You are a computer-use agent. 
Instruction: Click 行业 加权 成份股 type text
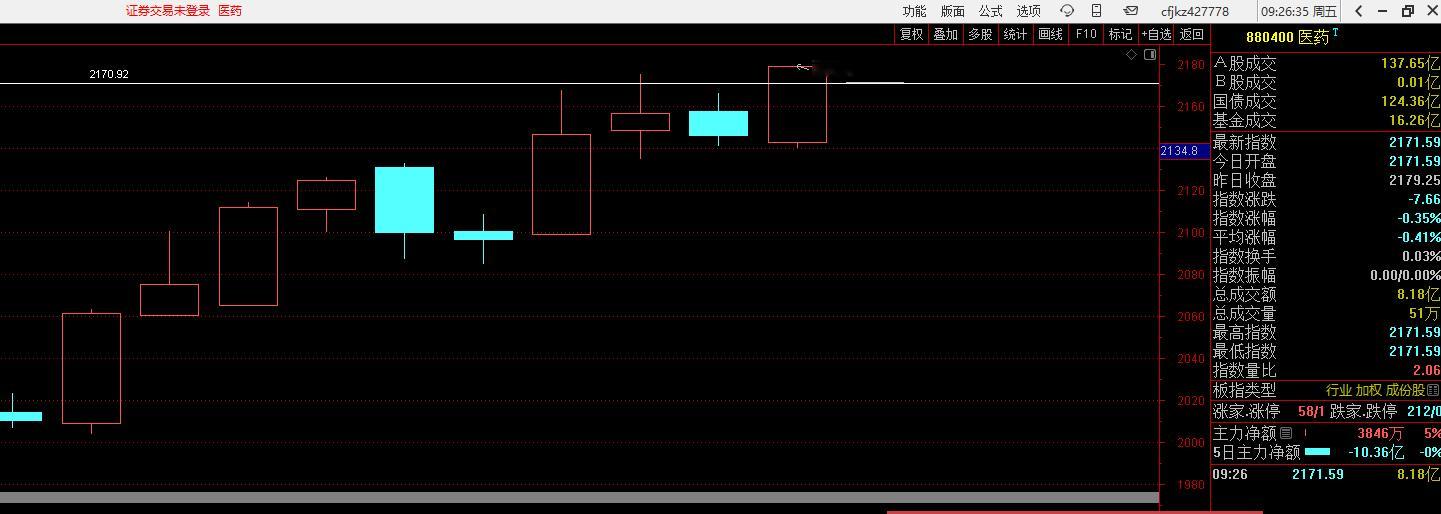point(1375,390)
